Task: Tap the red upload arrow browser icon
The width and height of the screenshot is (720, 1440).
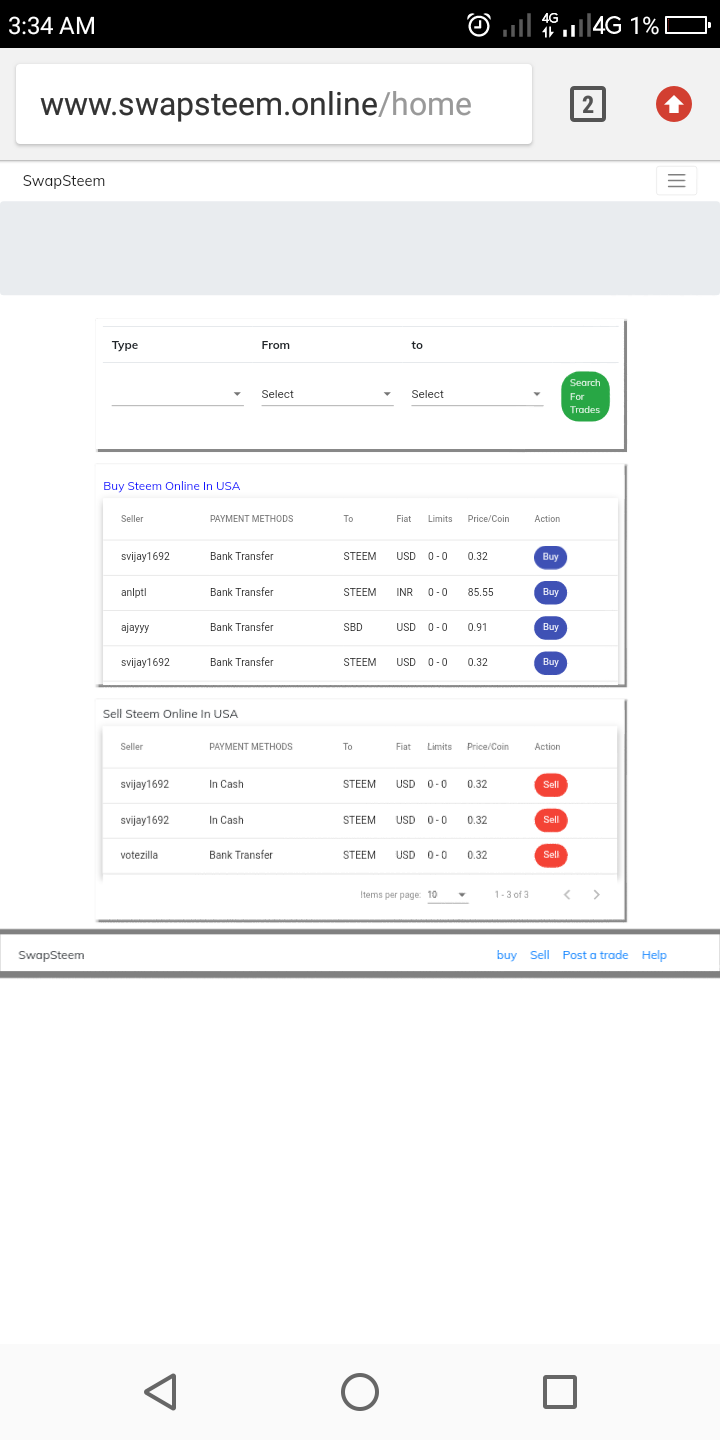Action: 674,104
